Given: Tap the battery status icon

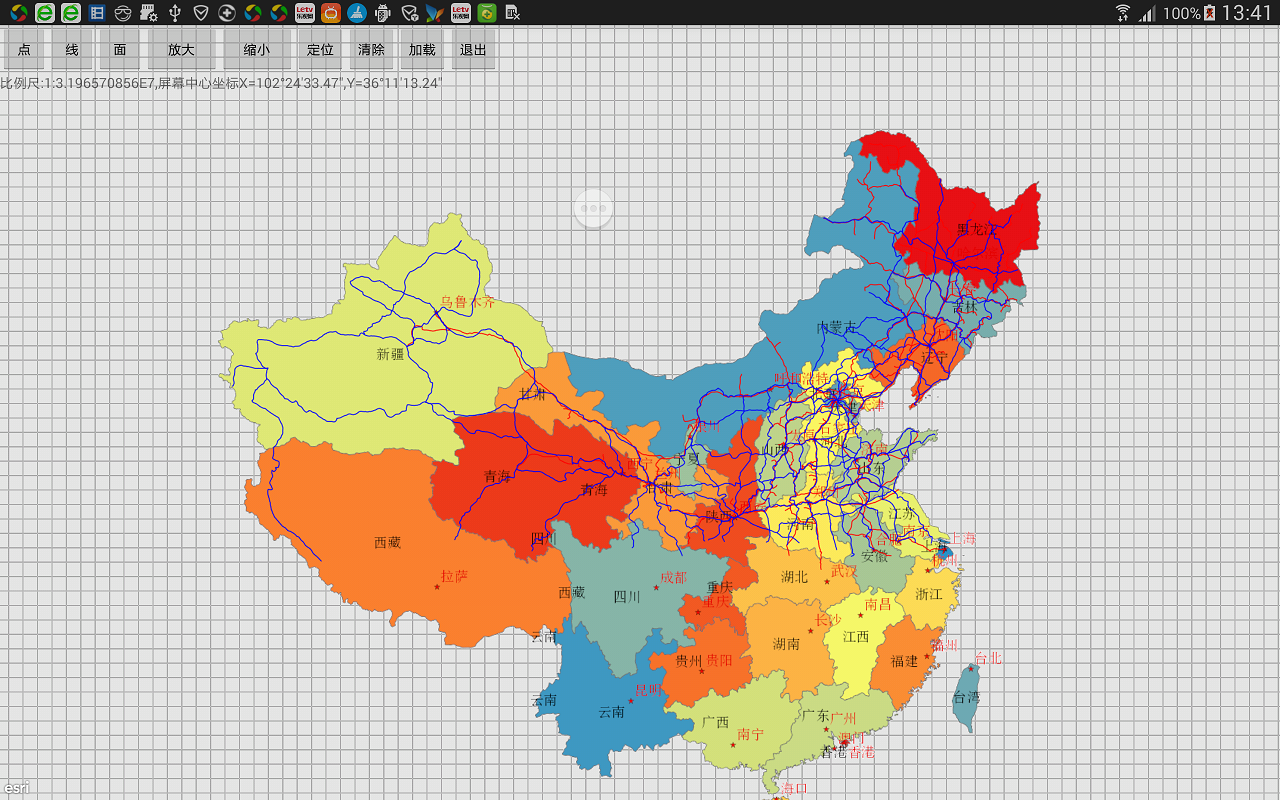Looking at the screenshot, I should pos(1209,13).
